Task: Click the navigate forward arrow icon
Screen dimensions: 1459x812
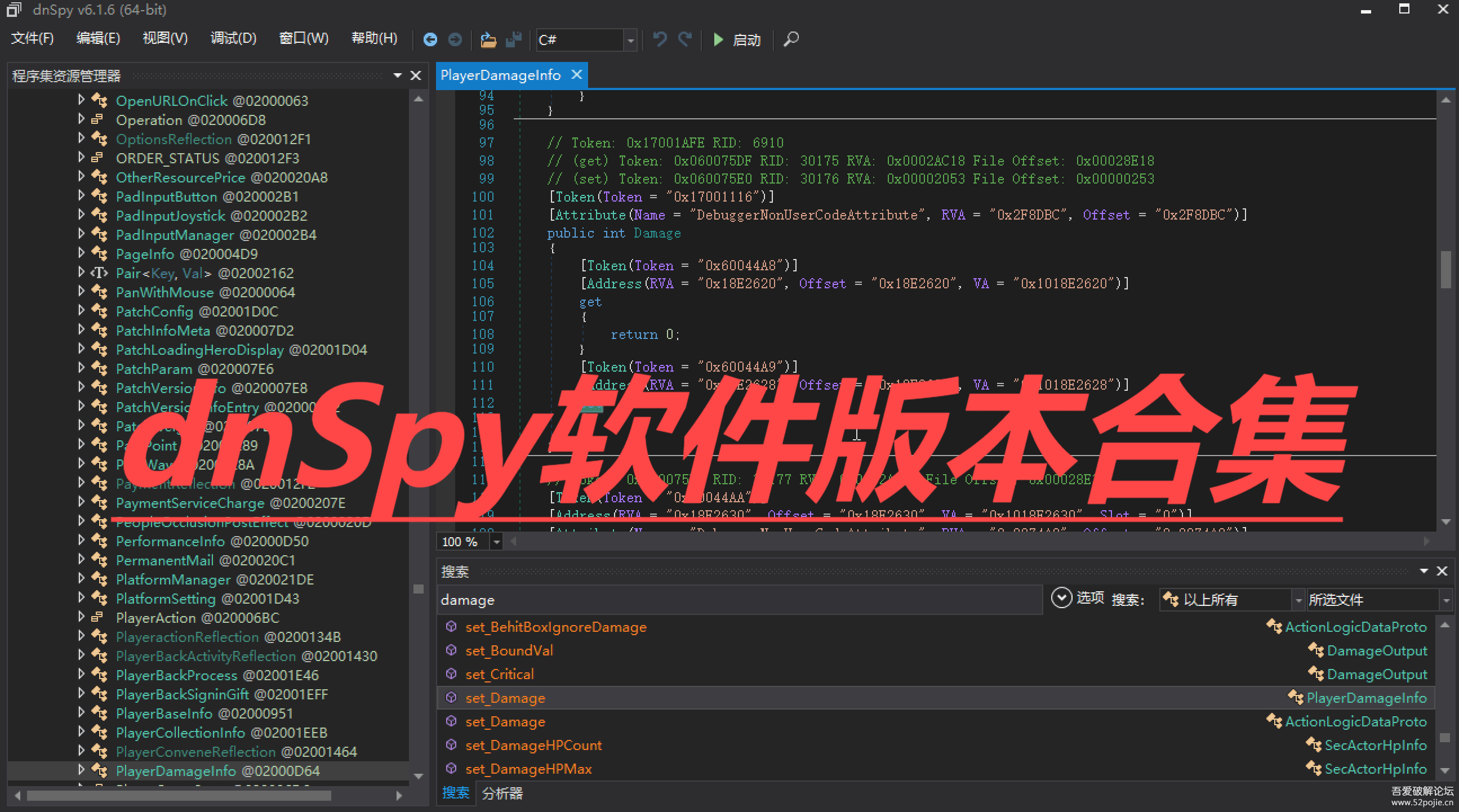Action: pos(455,39)
